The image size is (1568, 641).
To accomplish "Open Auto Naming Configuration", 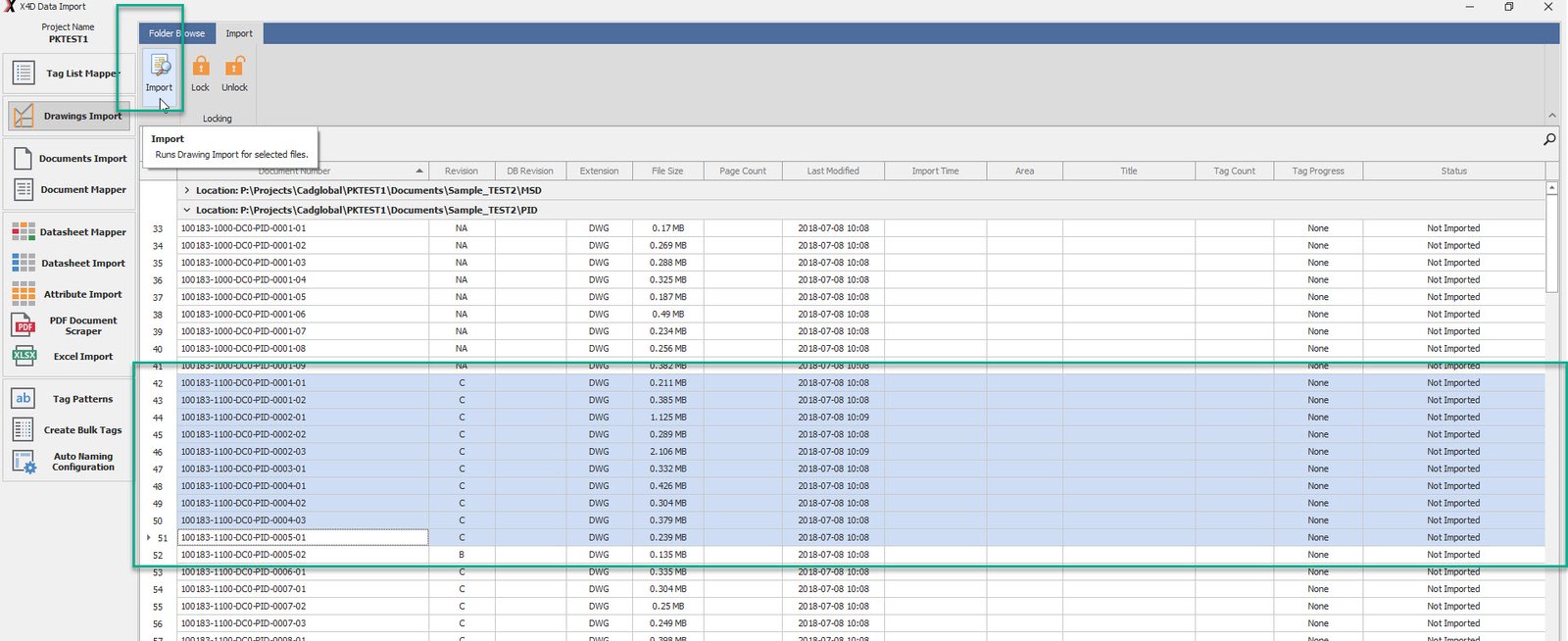I will click(x=69, y=462).
